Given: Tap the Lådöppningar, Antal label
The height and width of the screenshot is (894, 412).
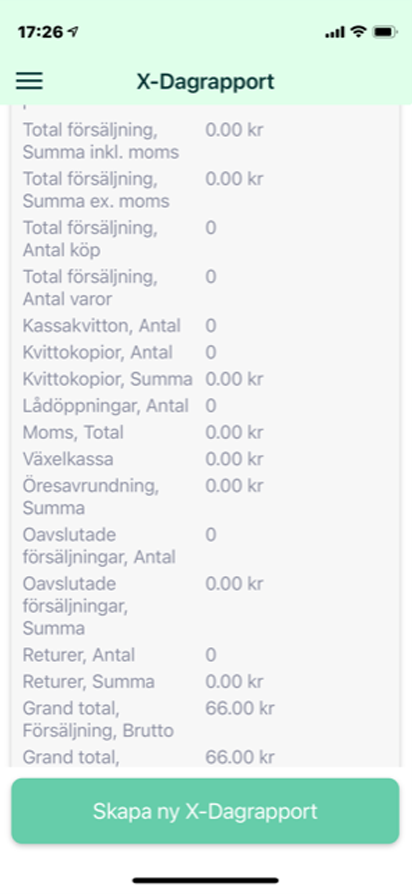Looking at the screenshot, I should coord(105,405).
